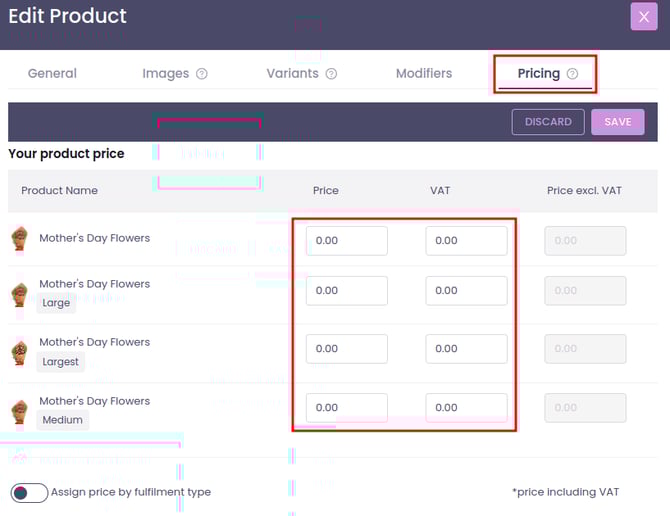670x516 pixels.
Task: Open the General tab
Action: coord(52,74)
